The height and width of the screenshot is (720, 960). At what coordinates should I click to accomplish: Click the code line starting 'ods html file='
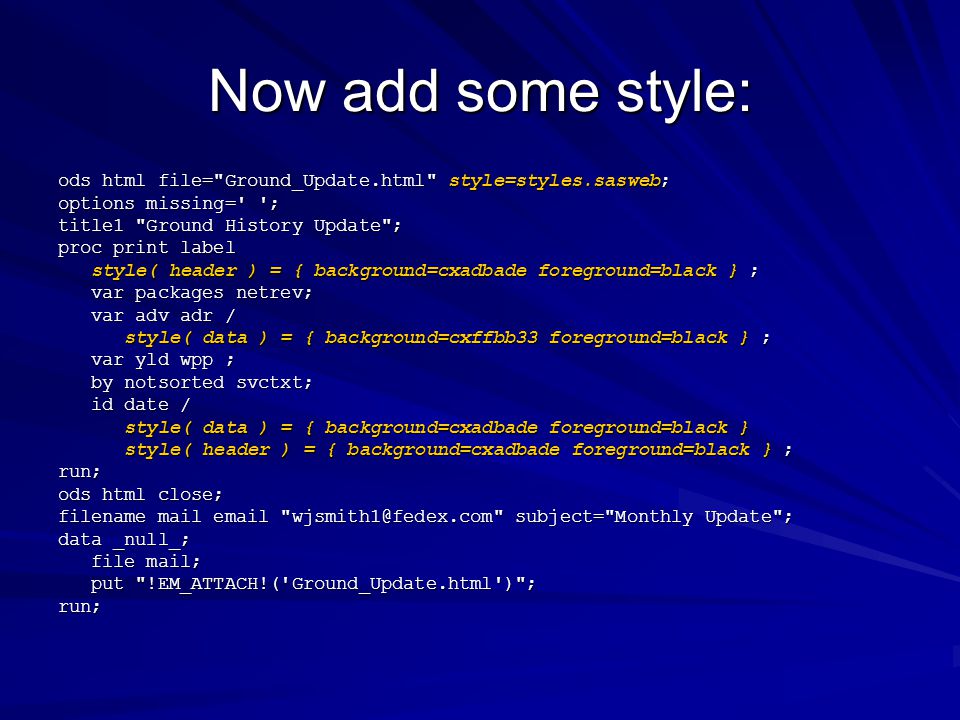[x=364, y=181]
